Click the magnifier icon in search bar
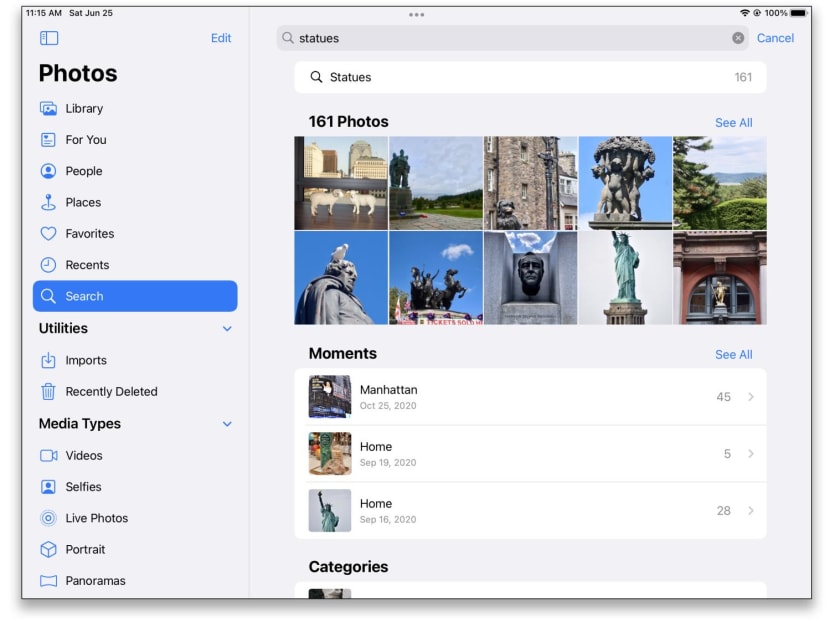Image resolution: width=830 pixels, height=622 pixels. pos(287,38)
